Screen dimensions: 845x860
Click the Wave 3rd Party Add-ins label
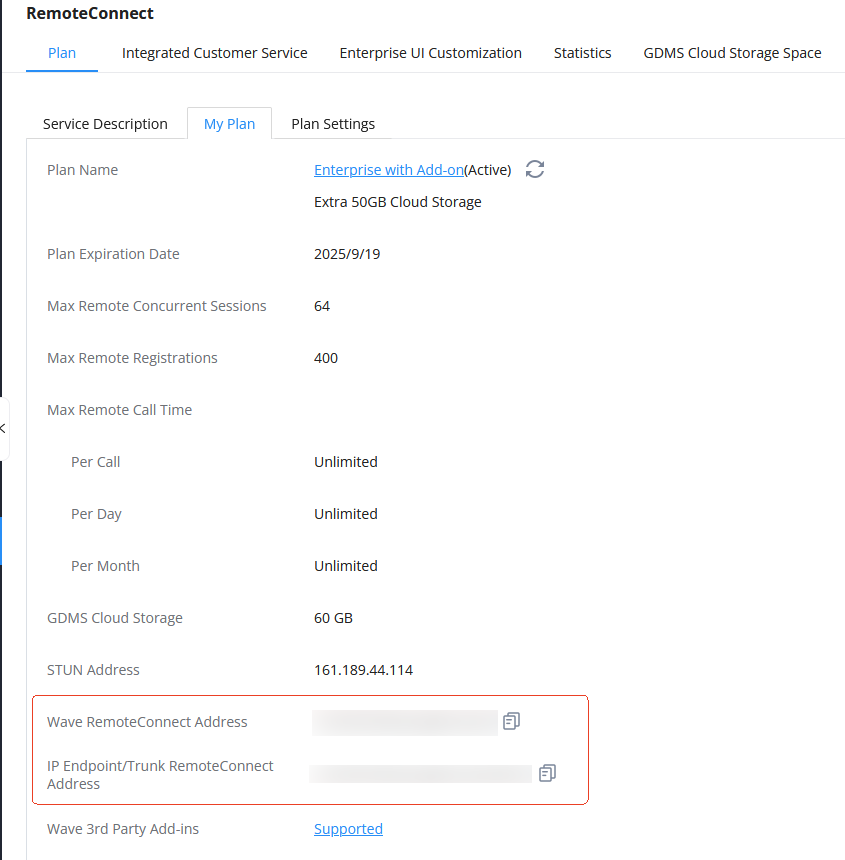123,829
